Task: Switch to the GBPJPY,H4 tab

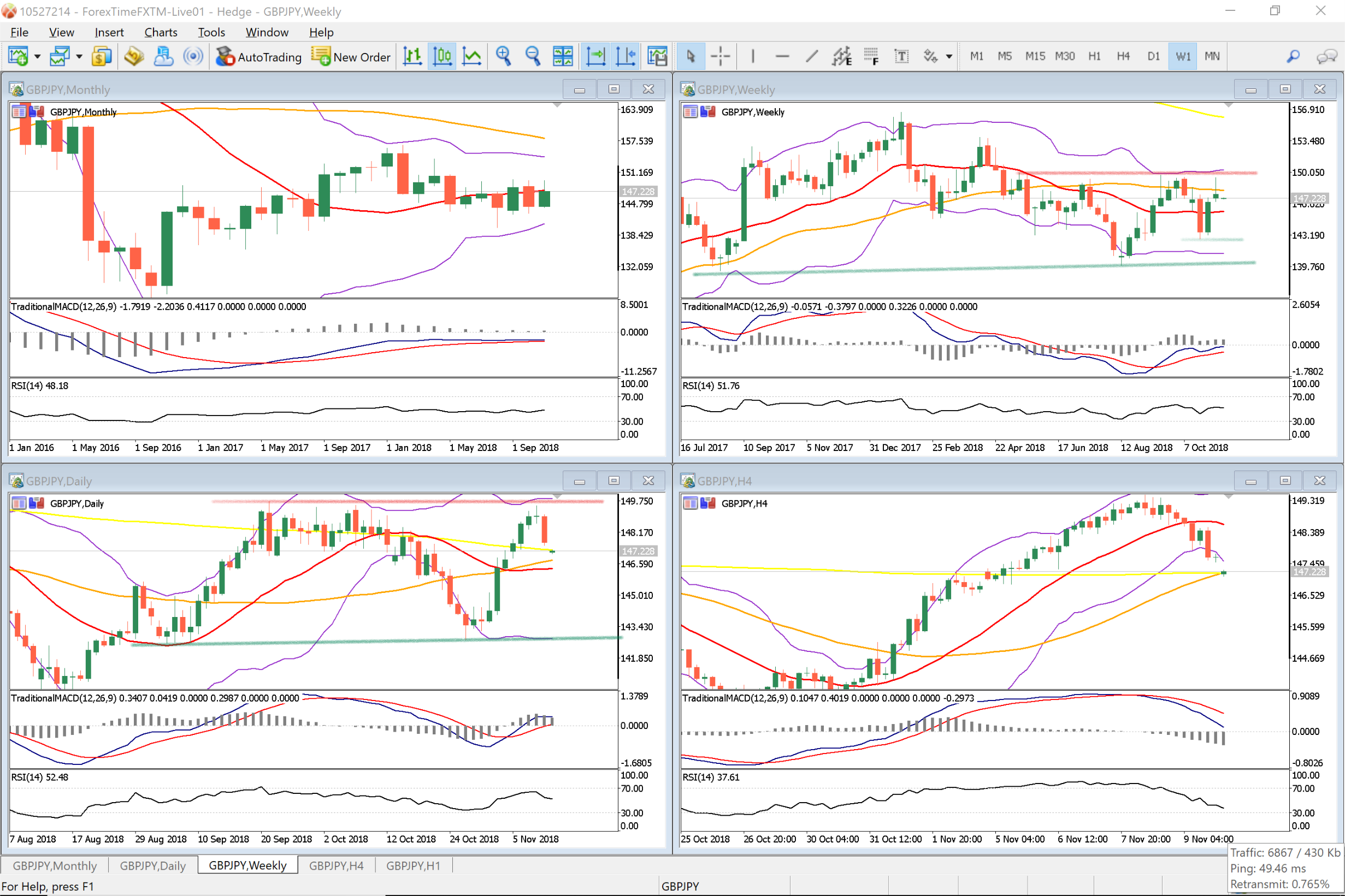Action: pyautogui.click(x=336, y=865)
